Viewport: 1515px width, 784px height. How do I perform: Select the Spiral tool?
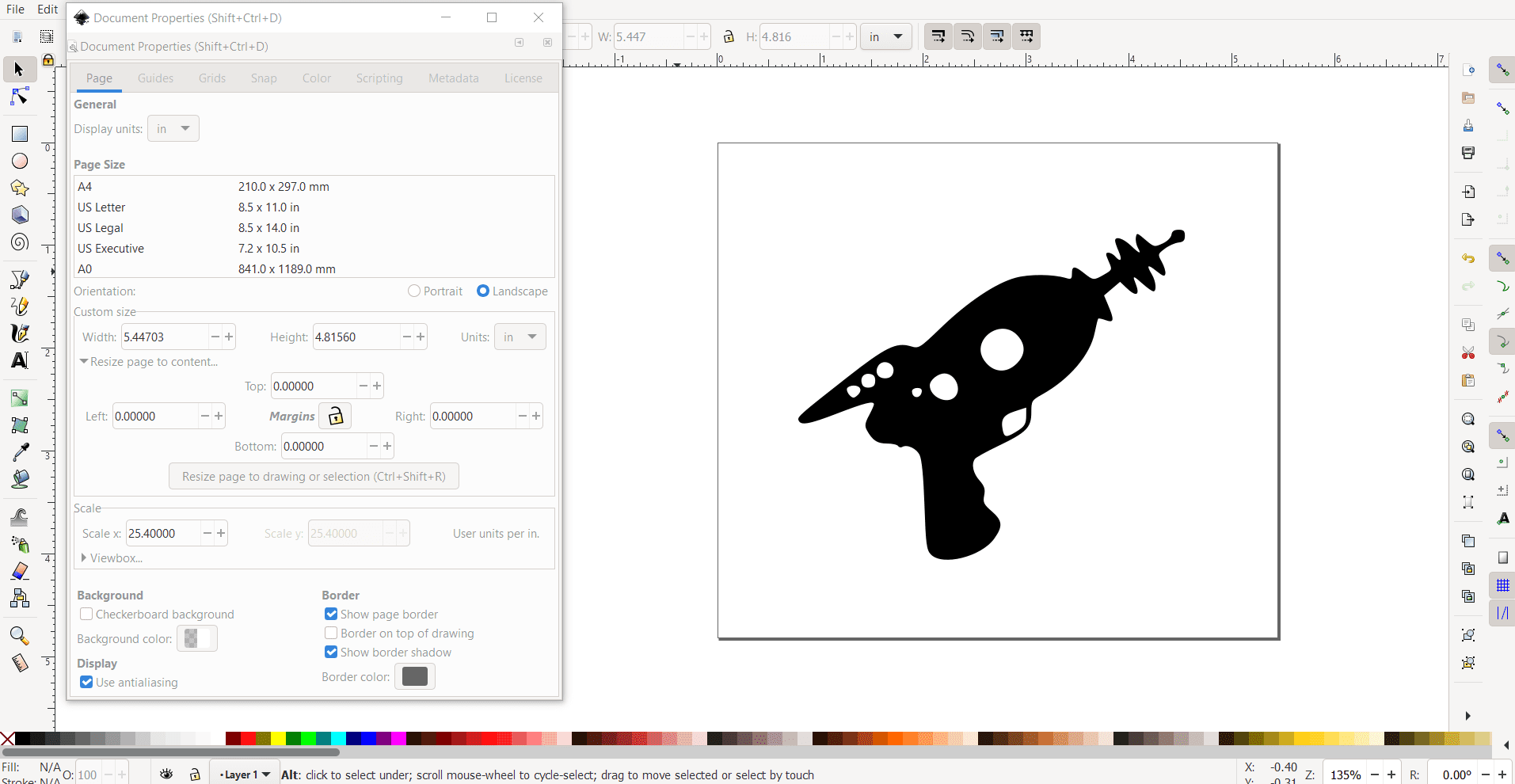(20, 242)
